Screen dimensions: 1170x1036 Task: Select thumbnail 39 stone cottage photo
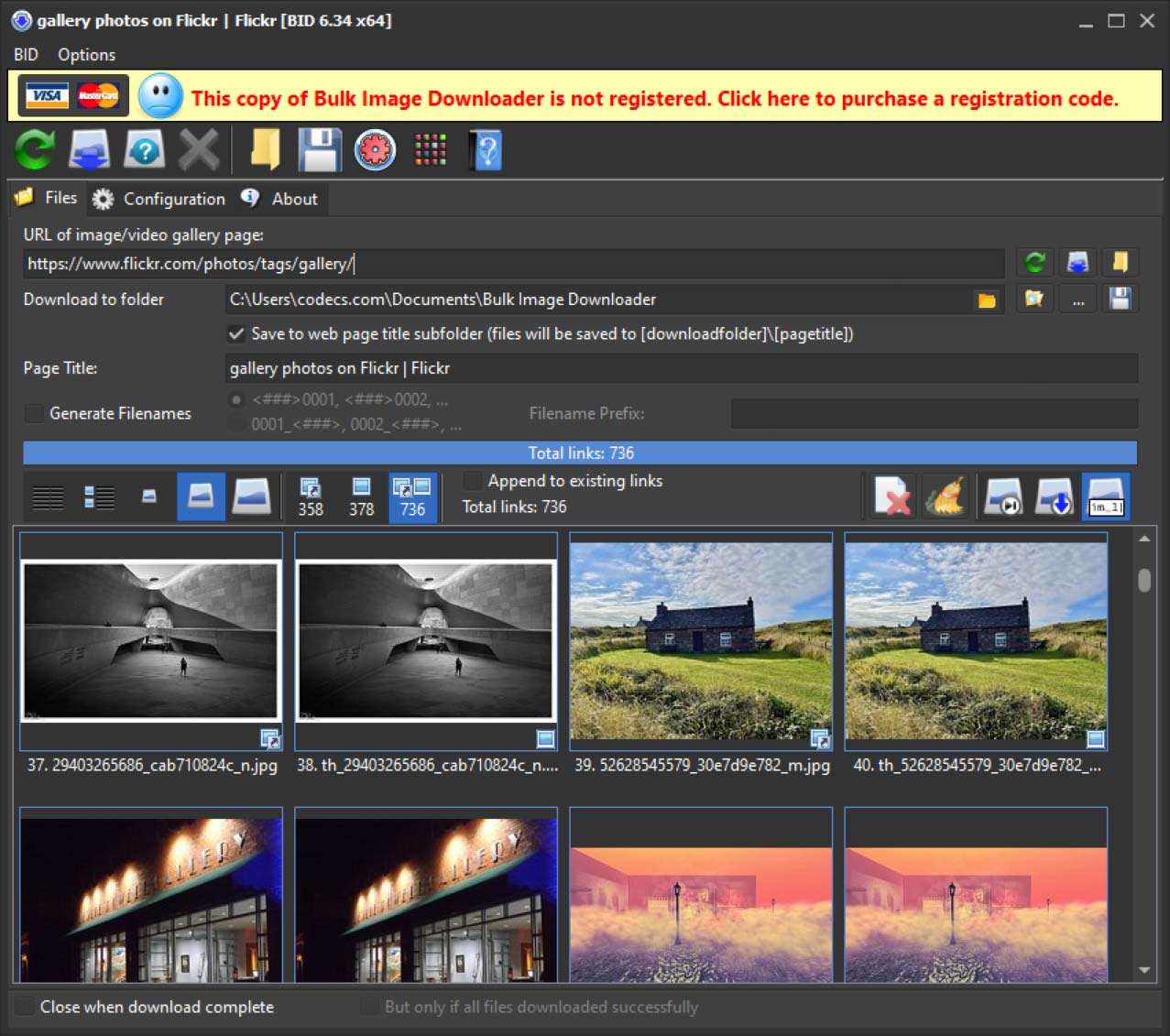[x=701, y=641]
